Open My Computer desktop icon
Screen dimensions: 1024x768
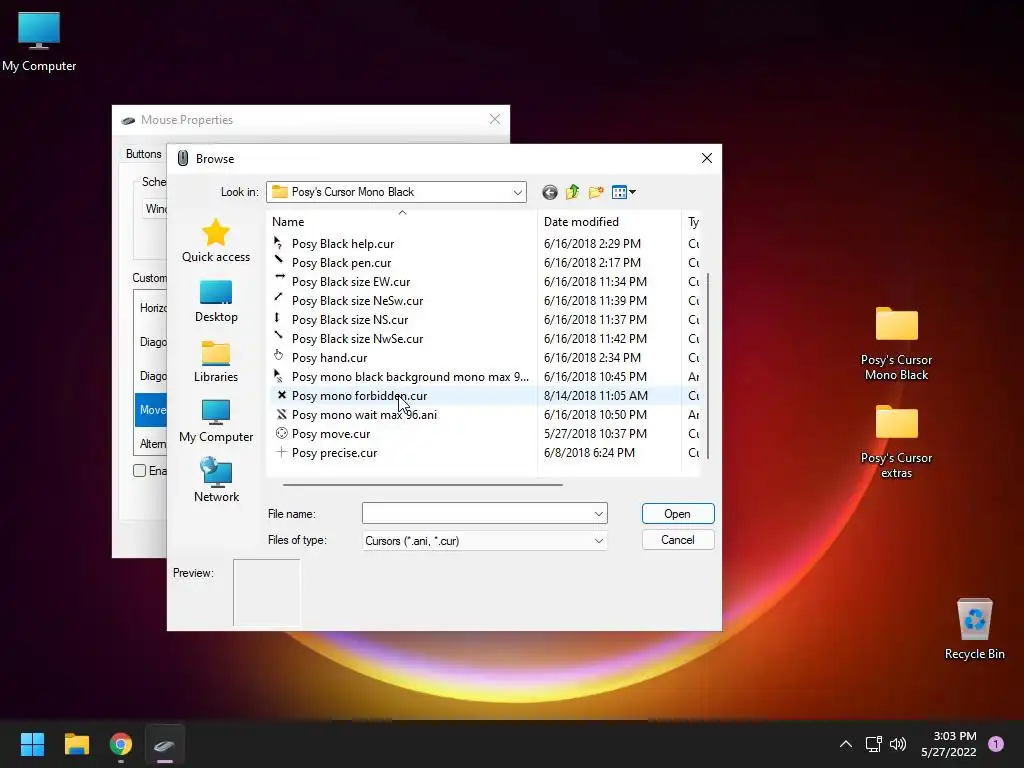[39, 41]
